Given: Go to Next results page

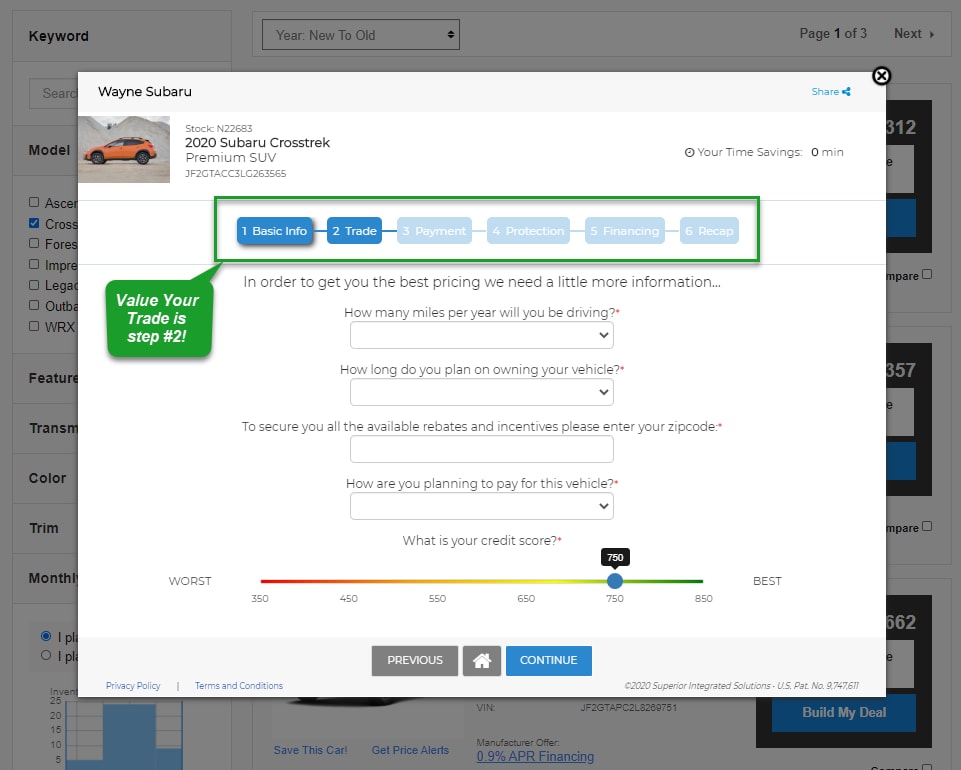Looking at the screenshot, I should point(914,34).
